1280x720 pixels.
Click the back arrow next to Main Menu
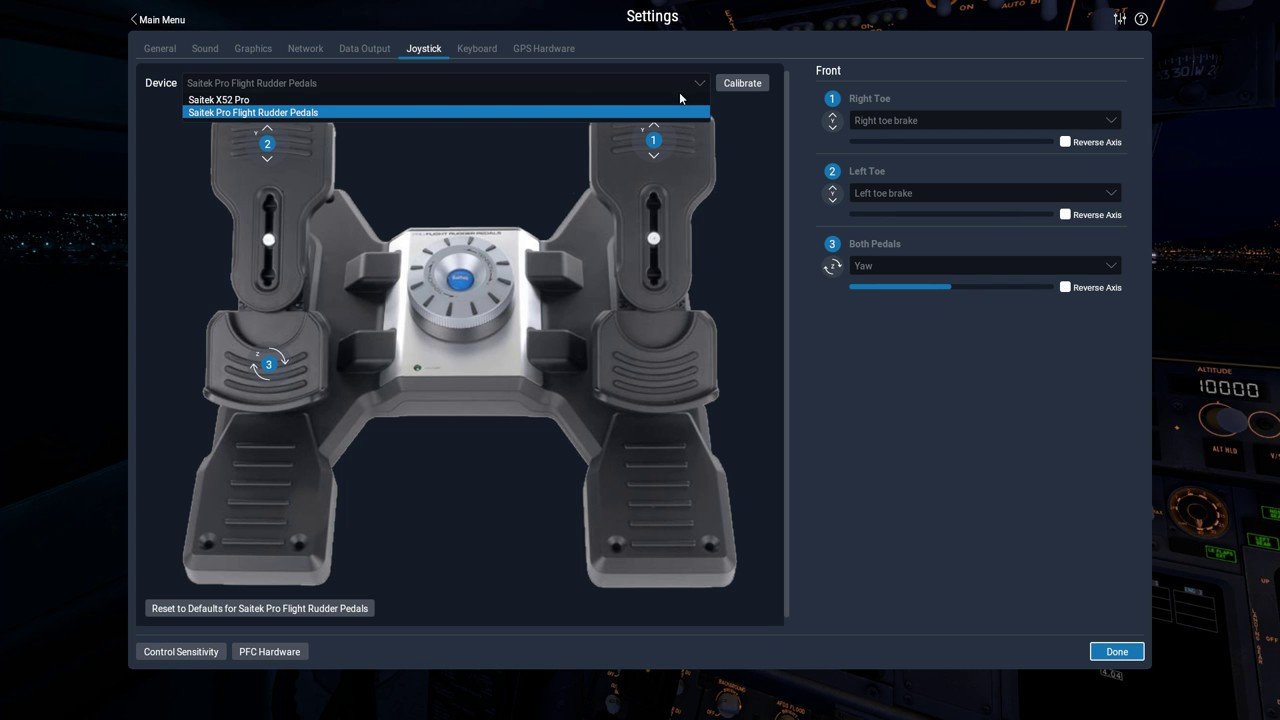[x=134, y=19]
